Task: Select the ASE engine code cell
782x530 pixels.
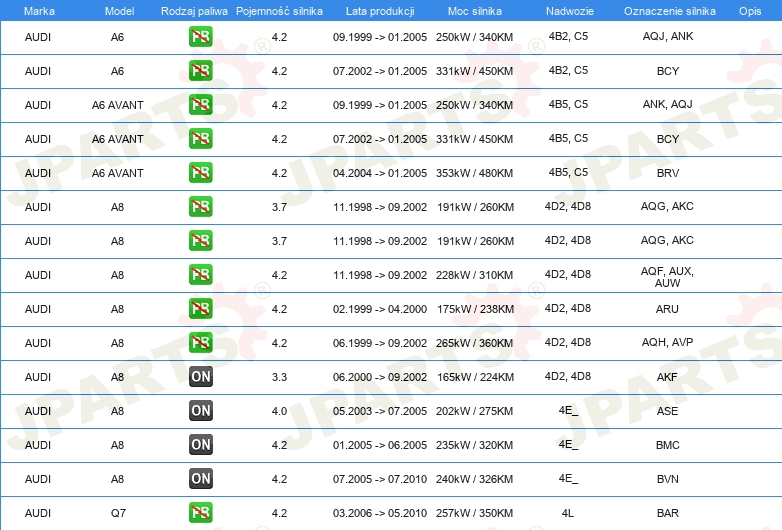Action: coord(667,411)
